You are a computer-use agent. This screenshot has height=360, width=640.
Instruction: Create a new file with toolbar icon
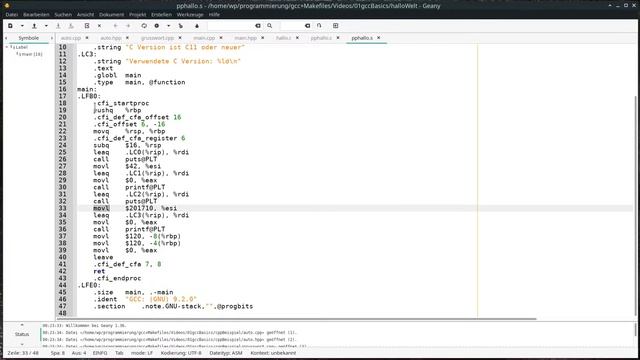click(x=10, y=26)
